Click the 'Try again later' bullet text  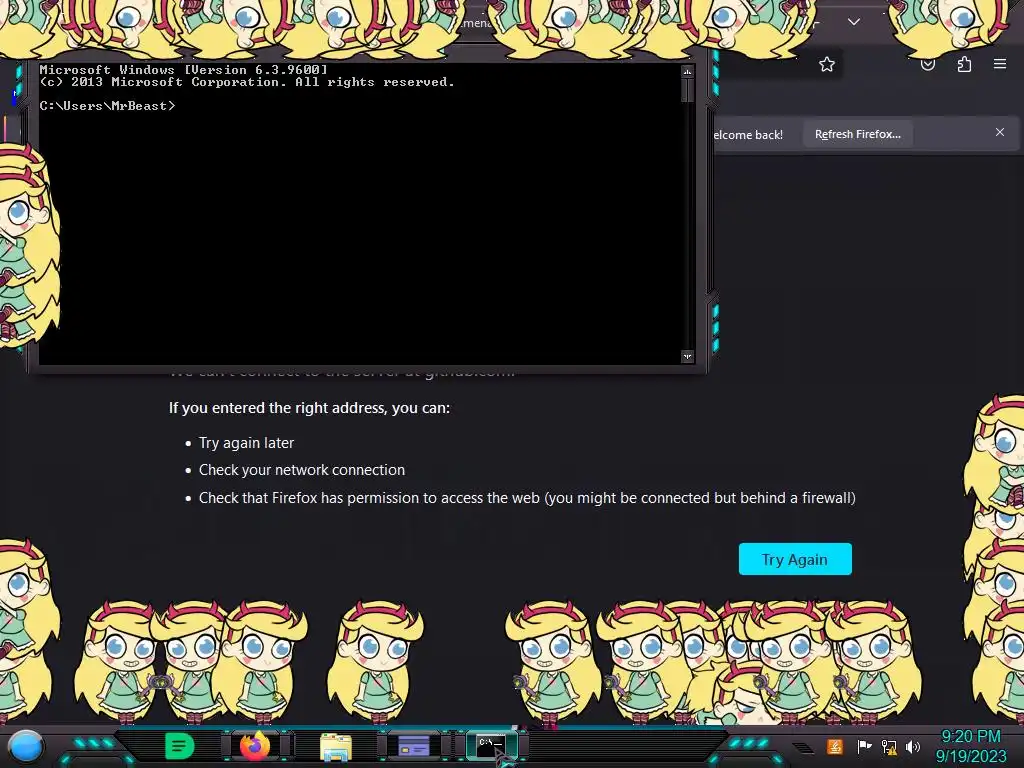[x=246, y=443]
